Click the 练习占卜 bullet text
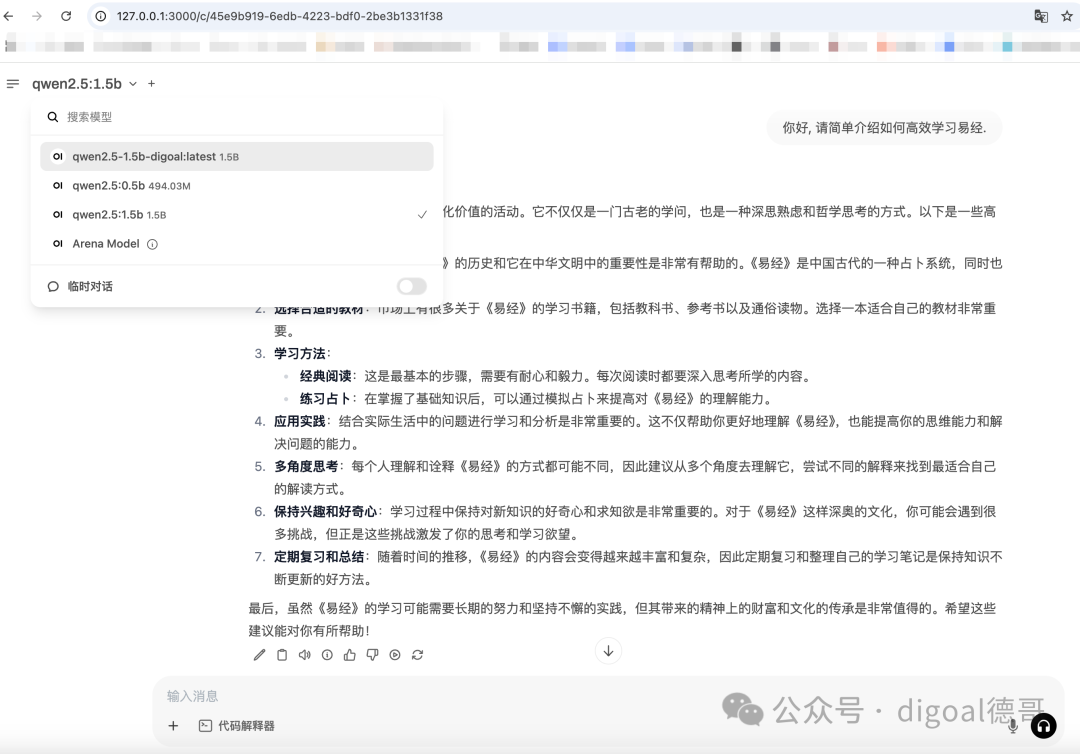The image size is (1080, 754). point(325,399)
